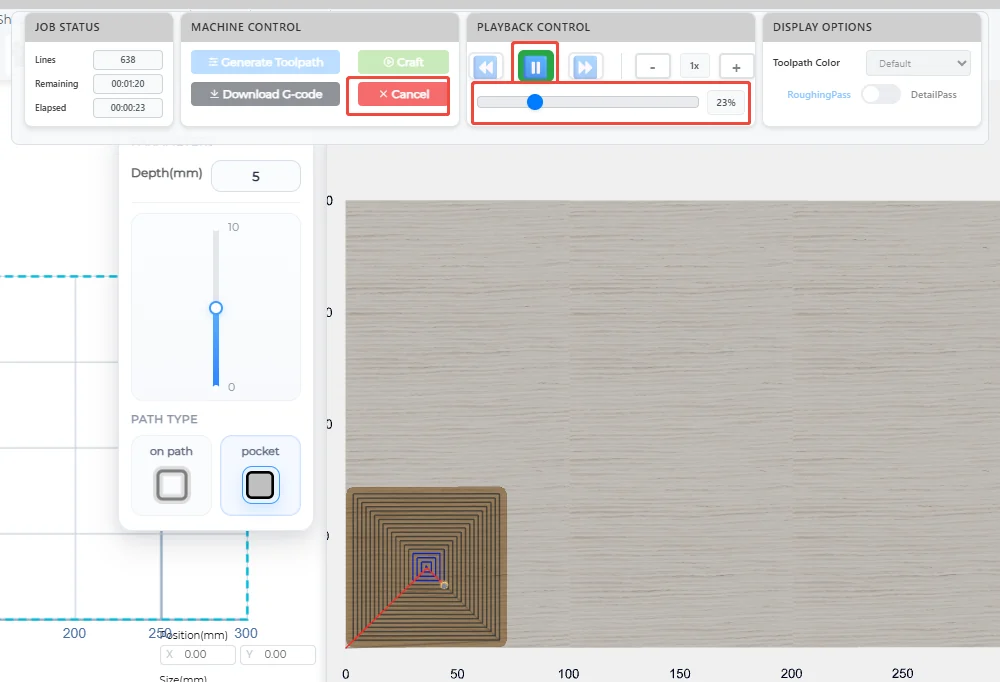Screen dimensions: 1000x682
Task: Click the Elapsed time field
Action: pos(128,108)
